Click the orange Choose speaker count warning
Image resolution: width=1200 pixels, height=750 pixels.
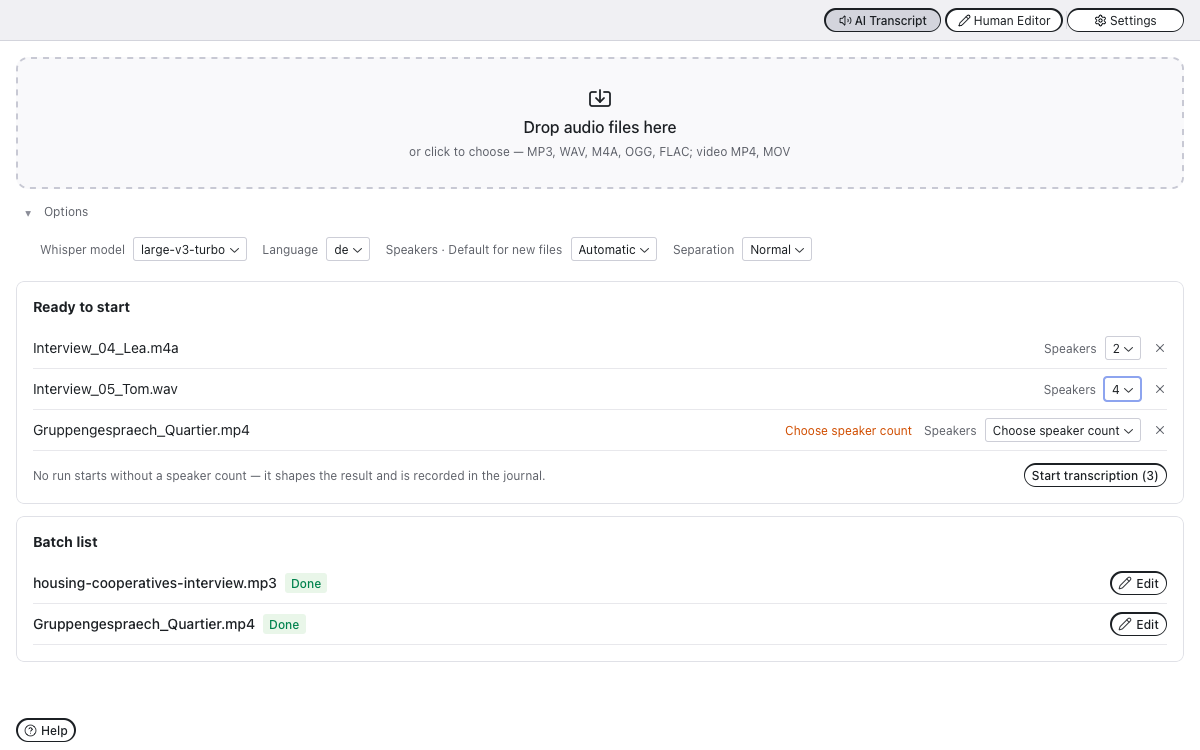tap(848, 430)
